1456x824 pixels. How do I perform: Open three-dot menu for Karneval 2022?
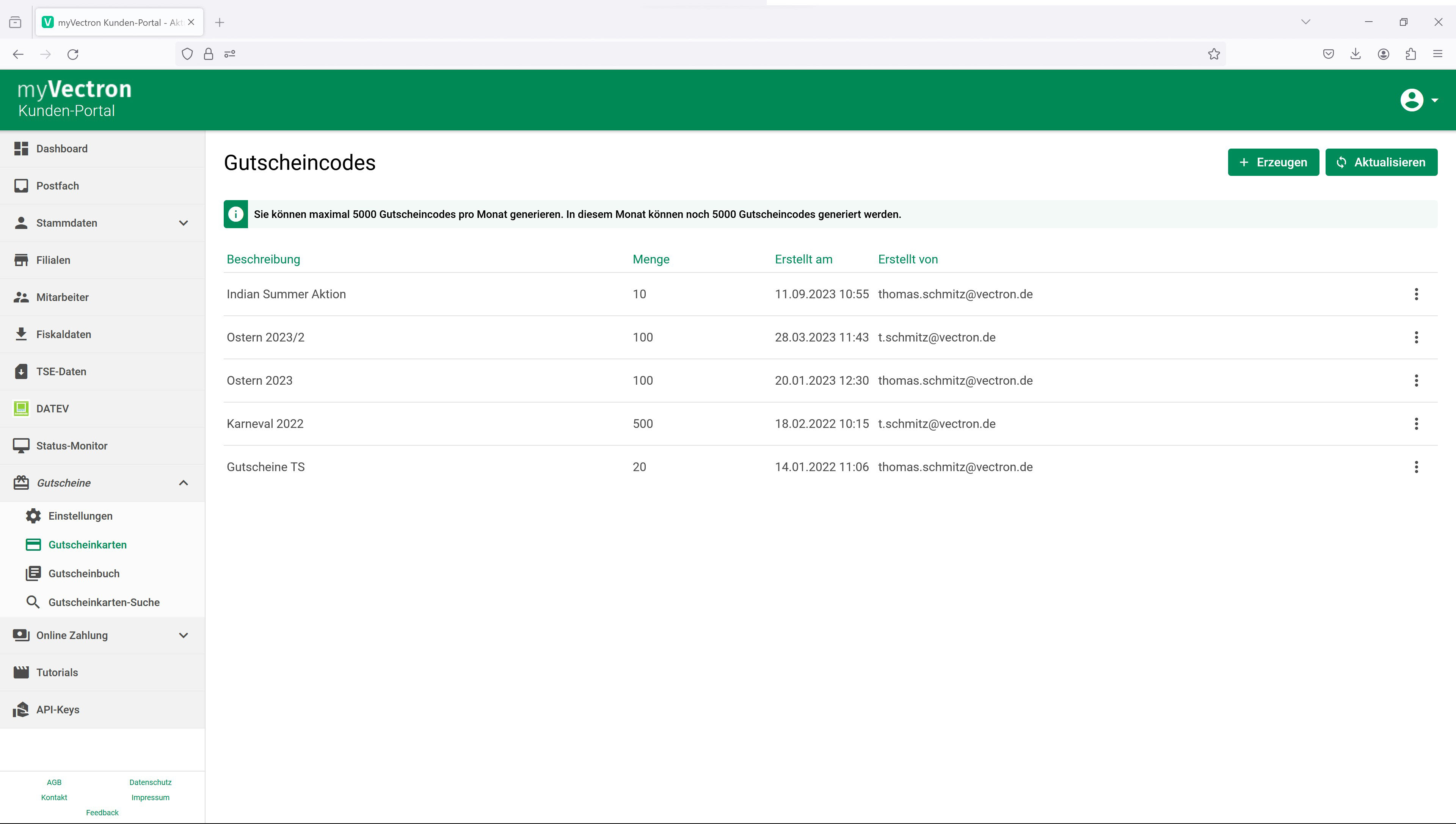(1416, 424)
